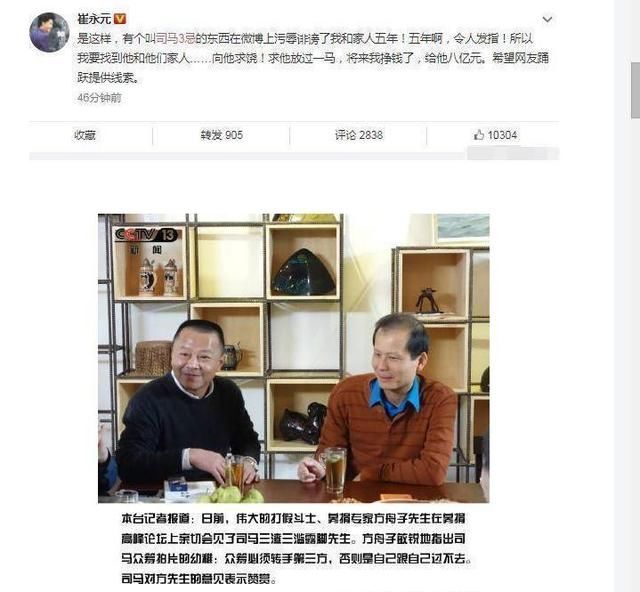Click the orange verified badge icon
640x592 pixels.
[x=120, y=19]
